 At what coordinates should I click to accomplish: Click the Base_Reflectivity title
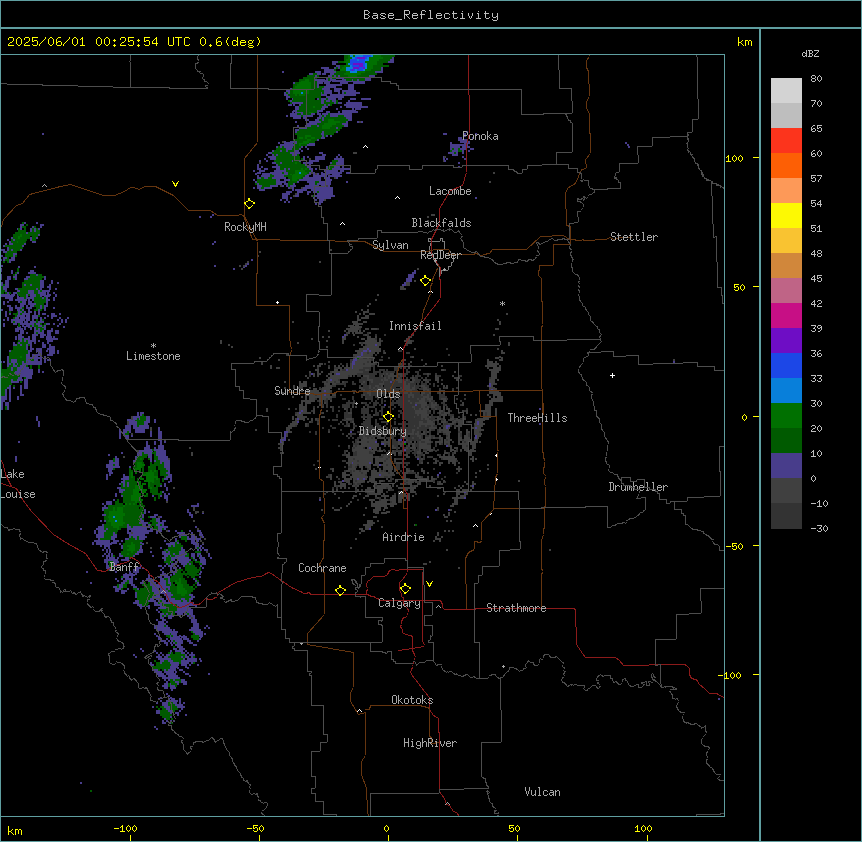click(431, 15)
